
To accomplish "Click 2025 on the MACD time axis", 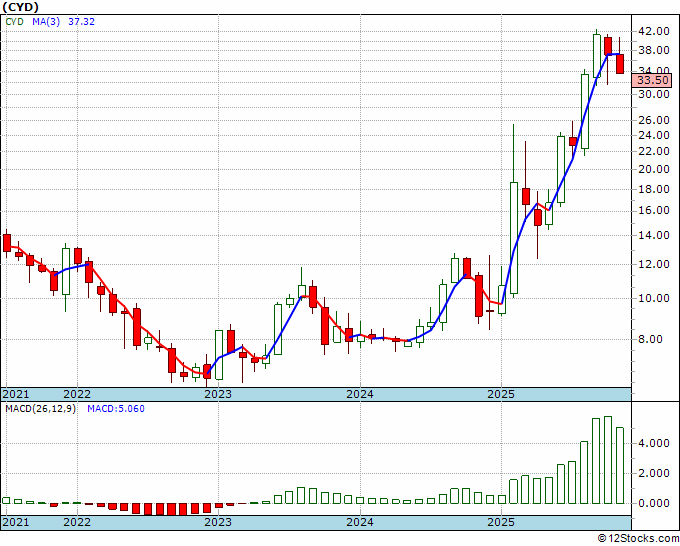I will pos(501,522).
